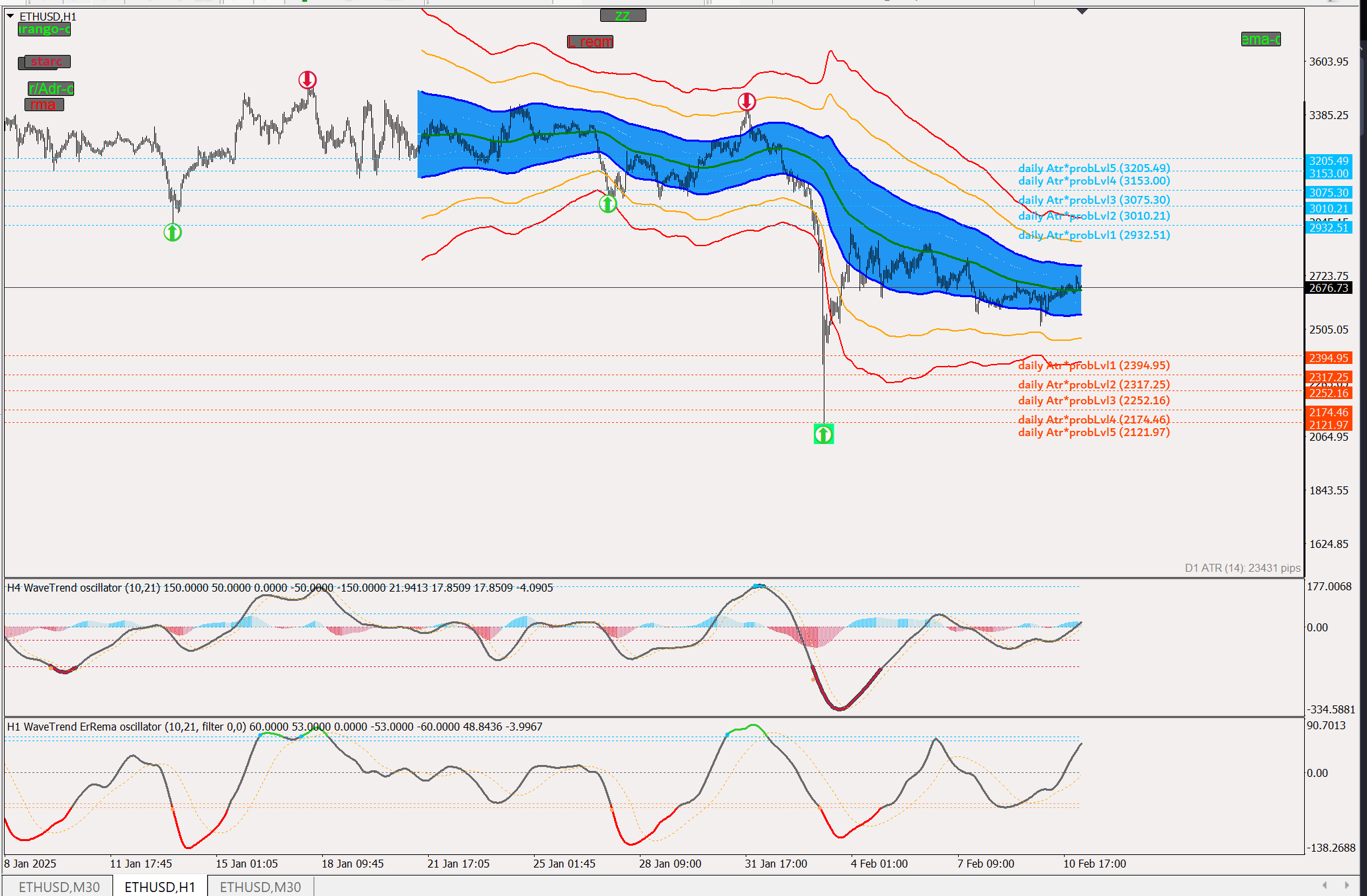1367x896 pixels.
Task: Select the ETHUSD,H1 chart tab
Action: (159, 887)
